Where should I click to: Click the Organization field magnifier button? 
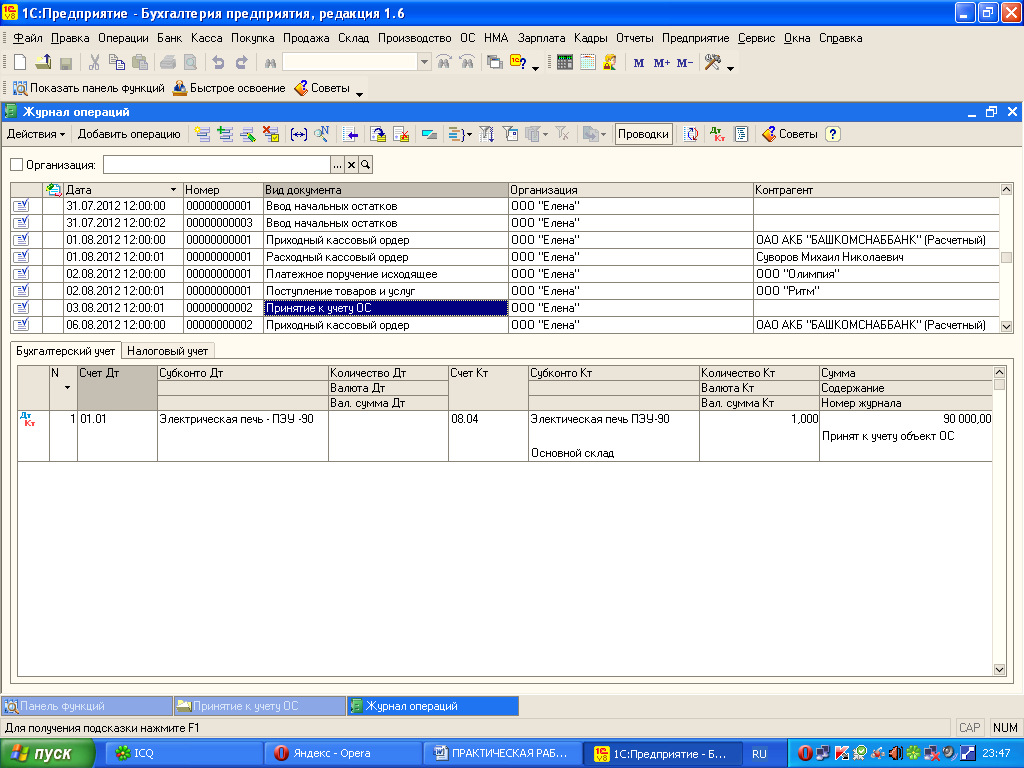tap(365, 165)
